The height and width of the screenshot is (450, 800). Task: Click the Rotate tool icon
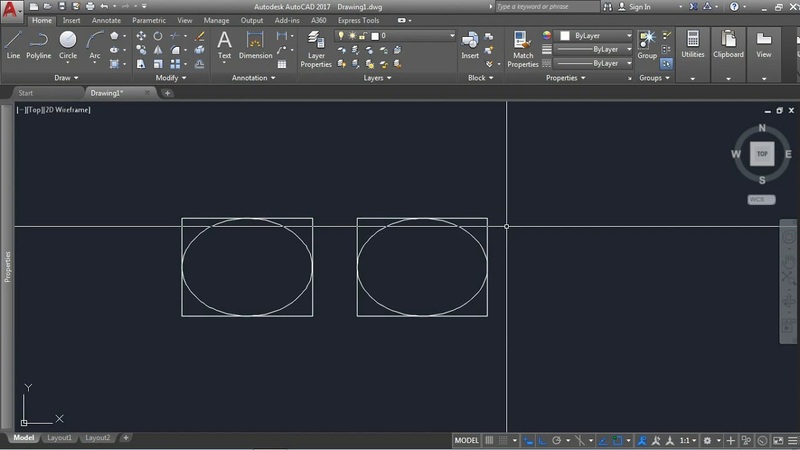click(158, 36)
